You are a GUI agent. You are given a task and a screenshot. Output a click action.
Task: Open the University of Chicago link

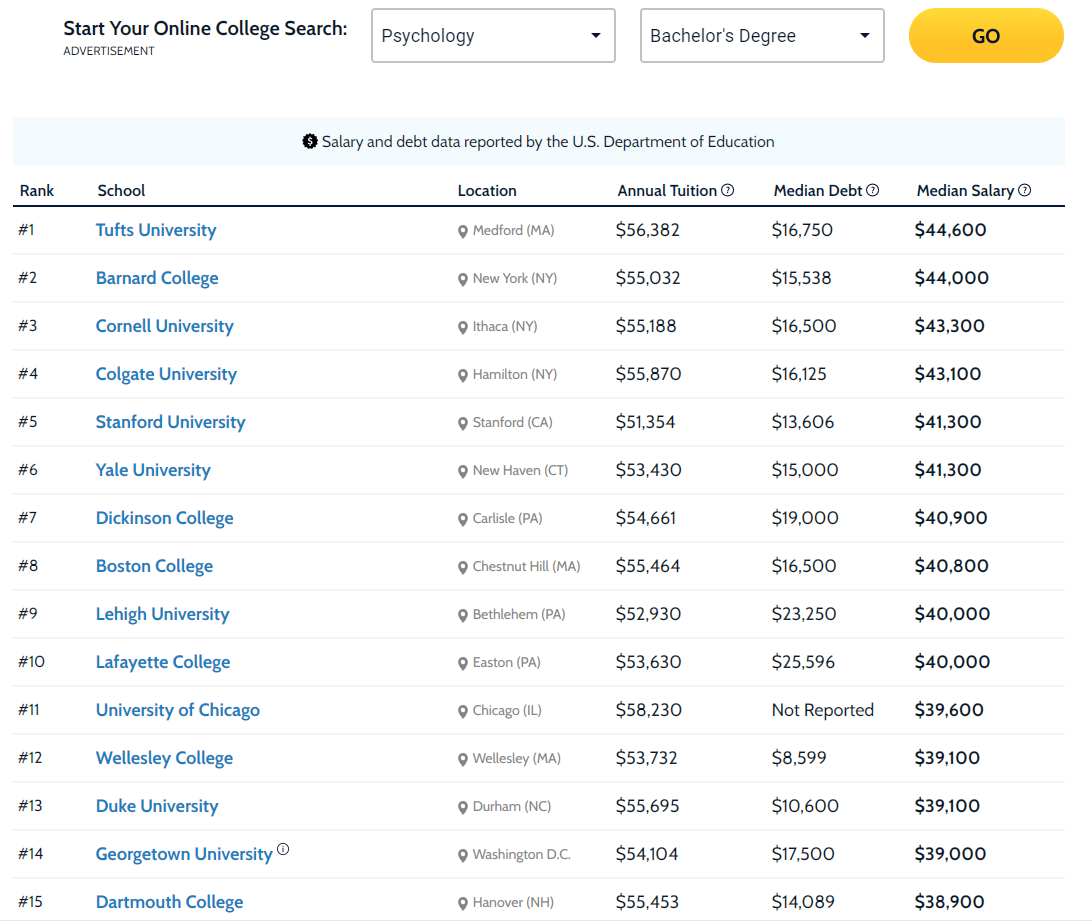[x=178, y=710]
